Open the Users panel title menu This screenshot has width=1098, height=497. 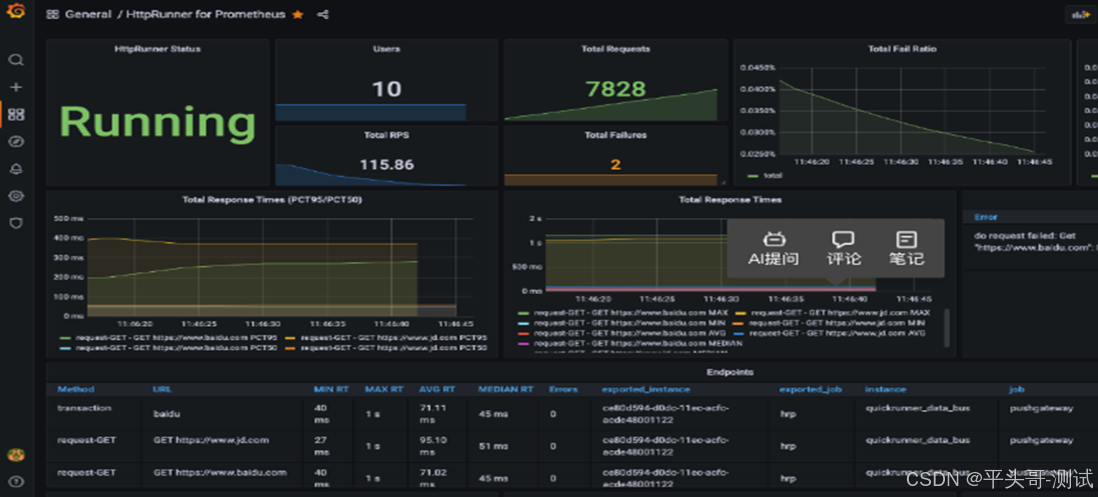(387, 49)
